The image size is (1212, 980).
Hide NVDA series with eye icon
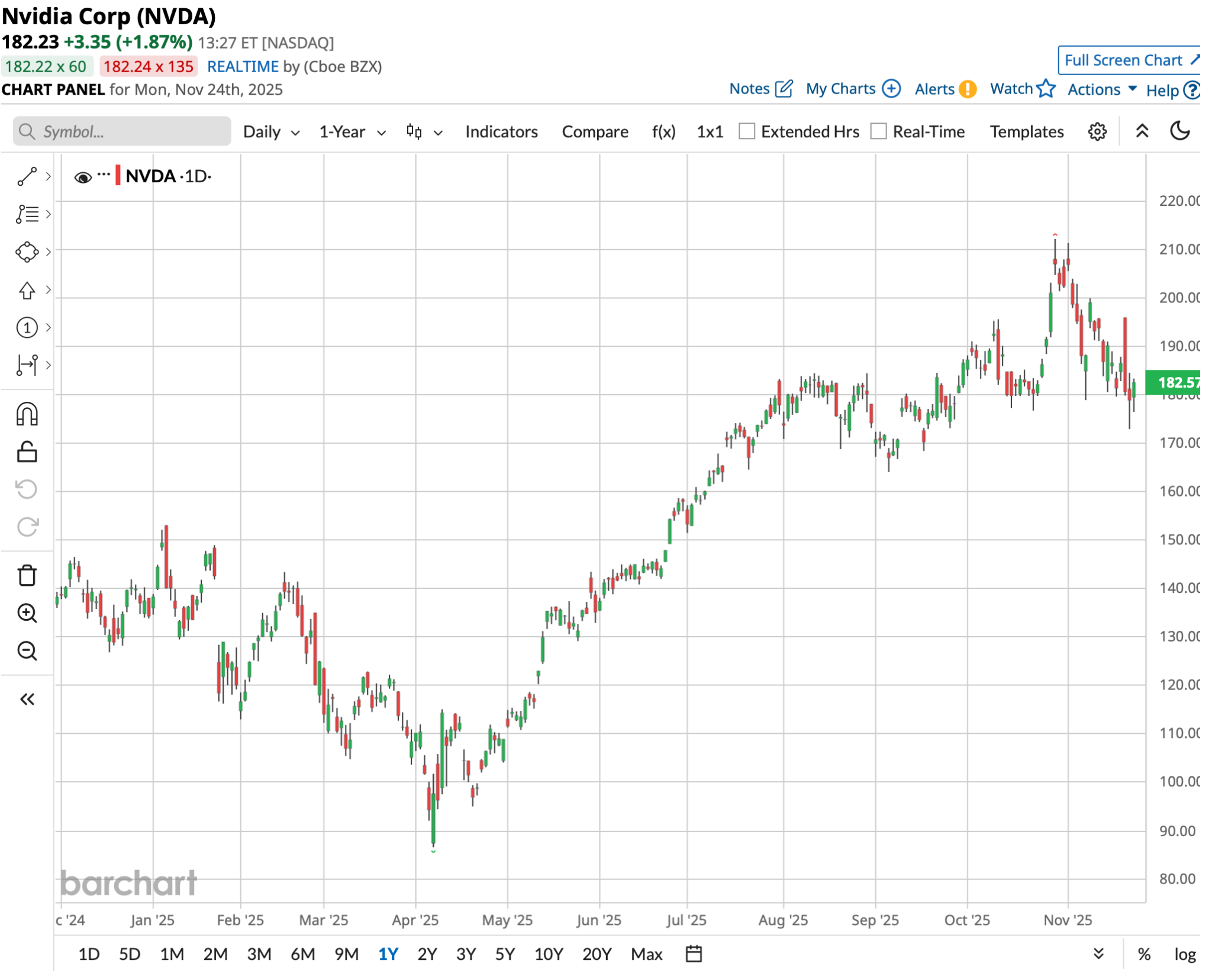pyautogui.click(x=83, y=177)
